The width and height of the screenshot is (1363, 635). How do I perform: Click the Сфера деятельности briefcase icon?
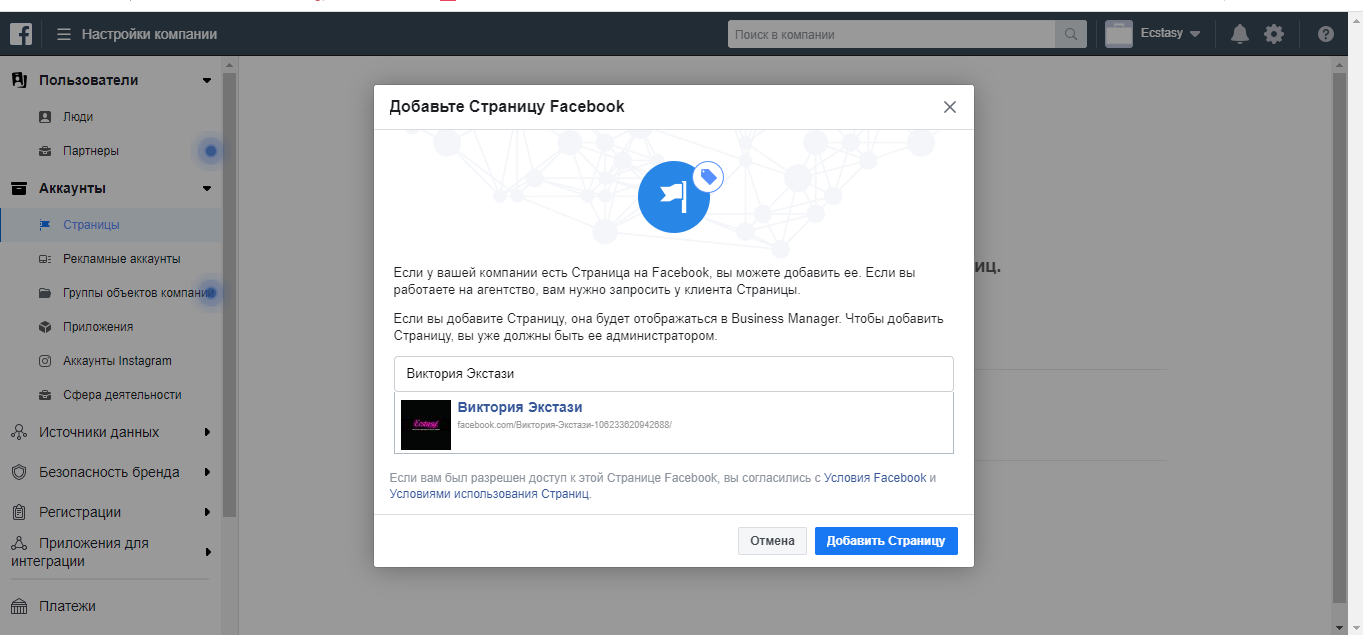45,395
